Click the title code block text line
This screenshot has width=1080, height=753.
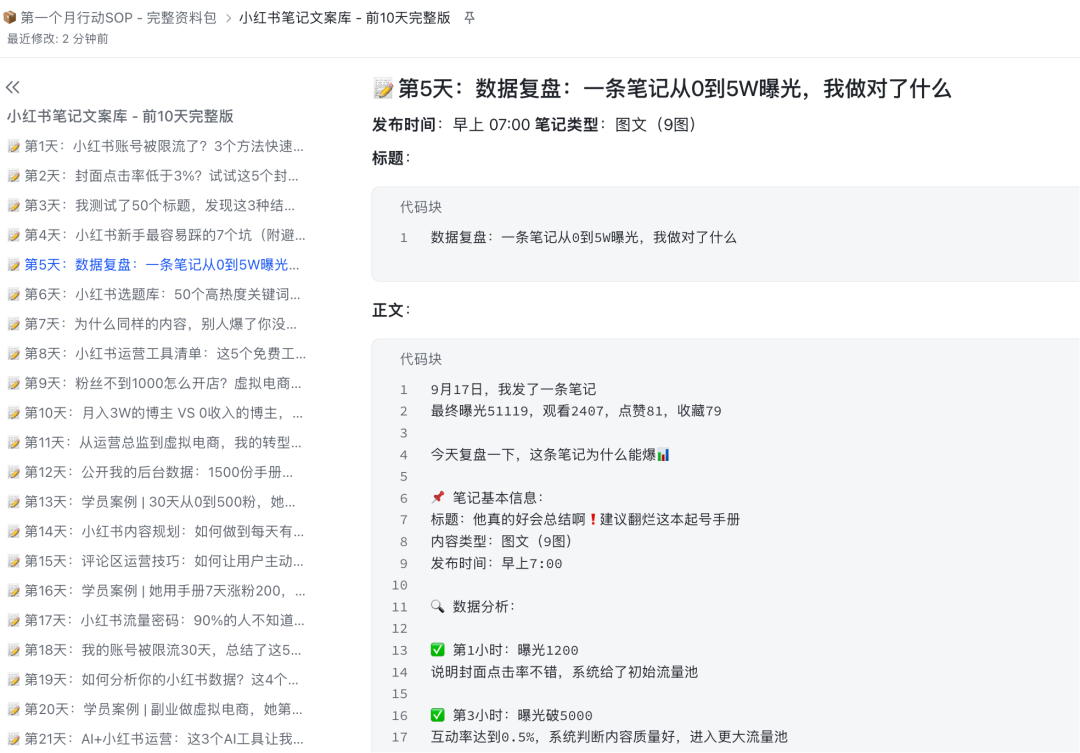coord(583,238)
